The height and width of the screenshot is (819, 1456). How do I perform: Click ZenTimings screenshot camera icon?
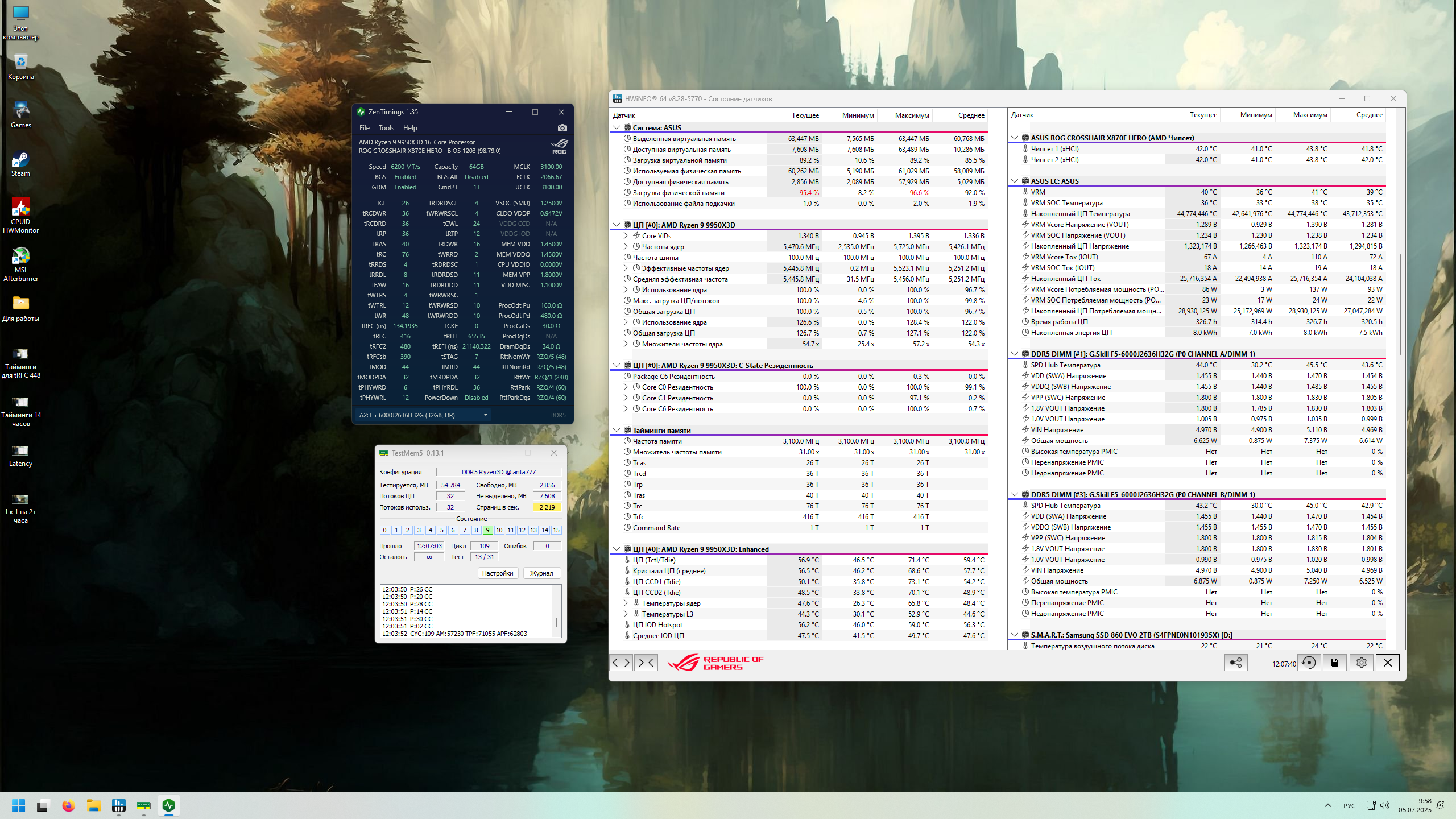point(562,128)
